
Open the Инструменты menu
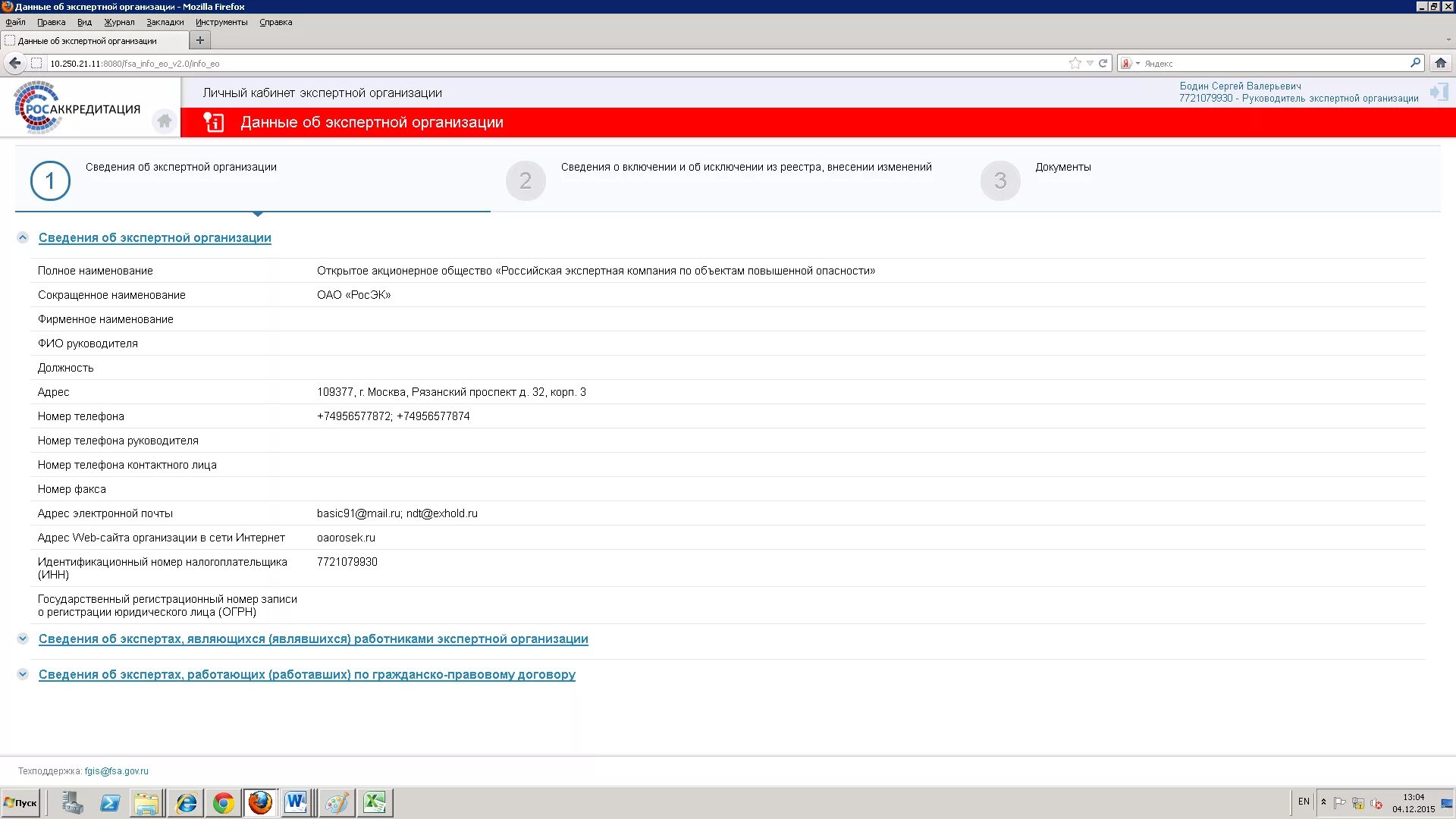click(221, 22)
